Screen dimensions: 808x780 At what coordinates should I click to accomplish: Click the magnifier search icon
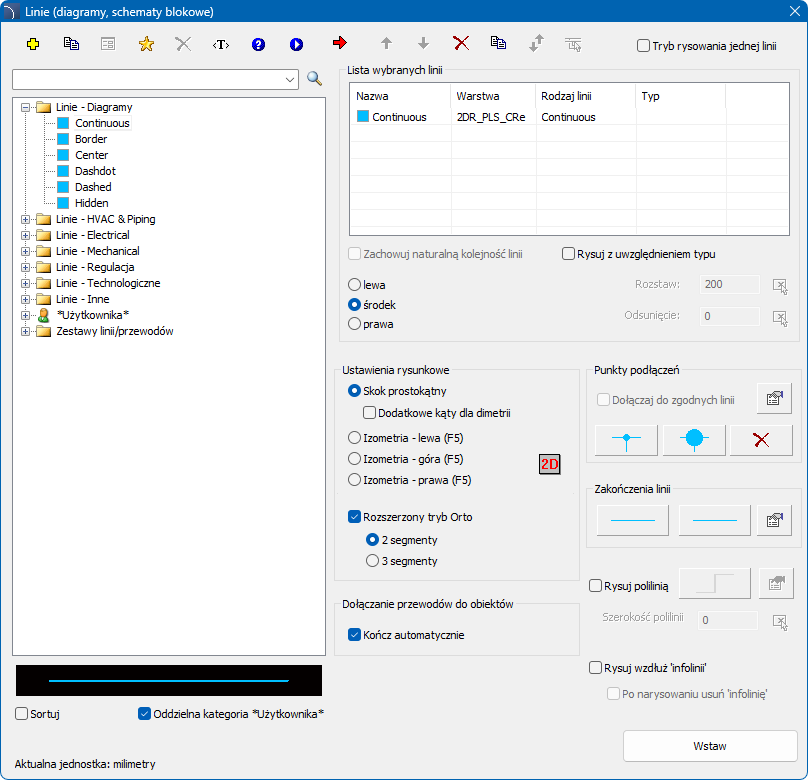pyautogui.click(x=314, y=79)
